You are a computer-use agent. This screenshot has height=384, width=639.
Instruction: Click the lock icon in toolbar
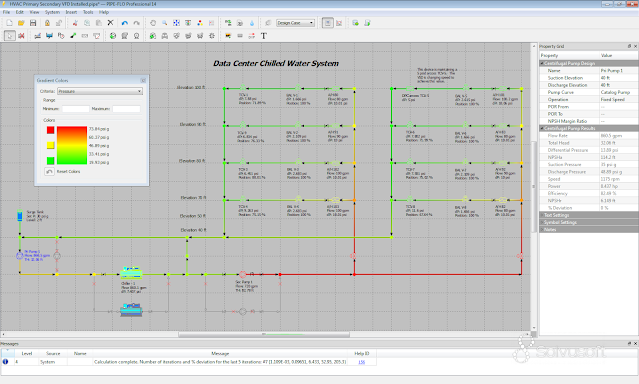point(47,23)
